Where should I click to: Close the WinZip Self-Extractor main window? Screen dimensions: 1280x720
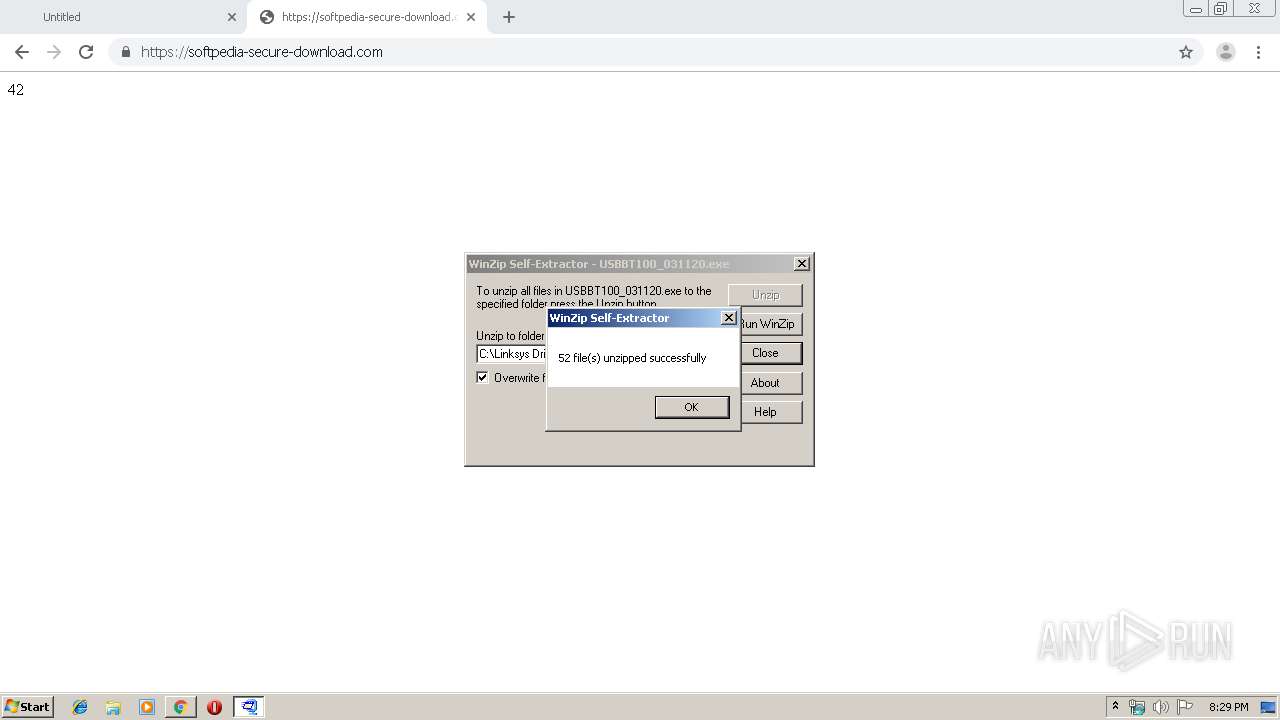tap(802, 264)
